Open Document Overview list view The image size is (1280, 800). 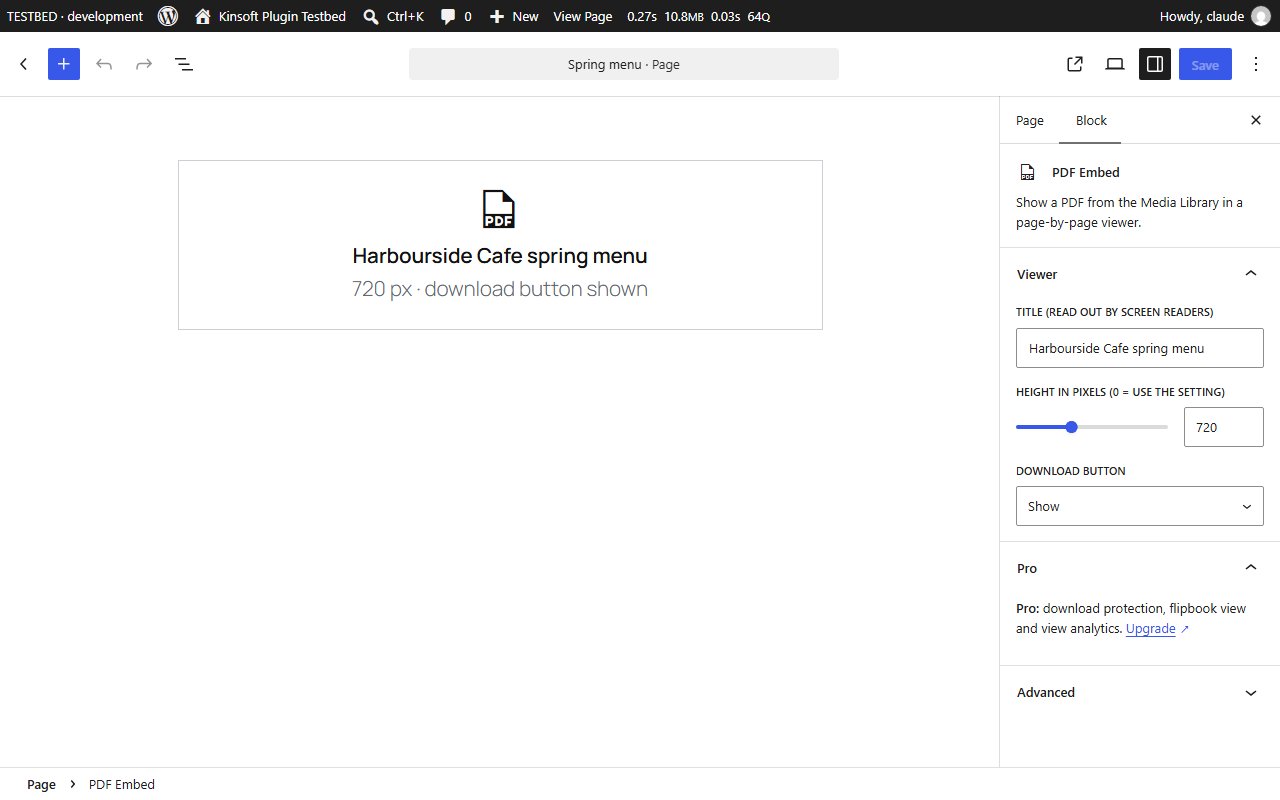(184, 64)
